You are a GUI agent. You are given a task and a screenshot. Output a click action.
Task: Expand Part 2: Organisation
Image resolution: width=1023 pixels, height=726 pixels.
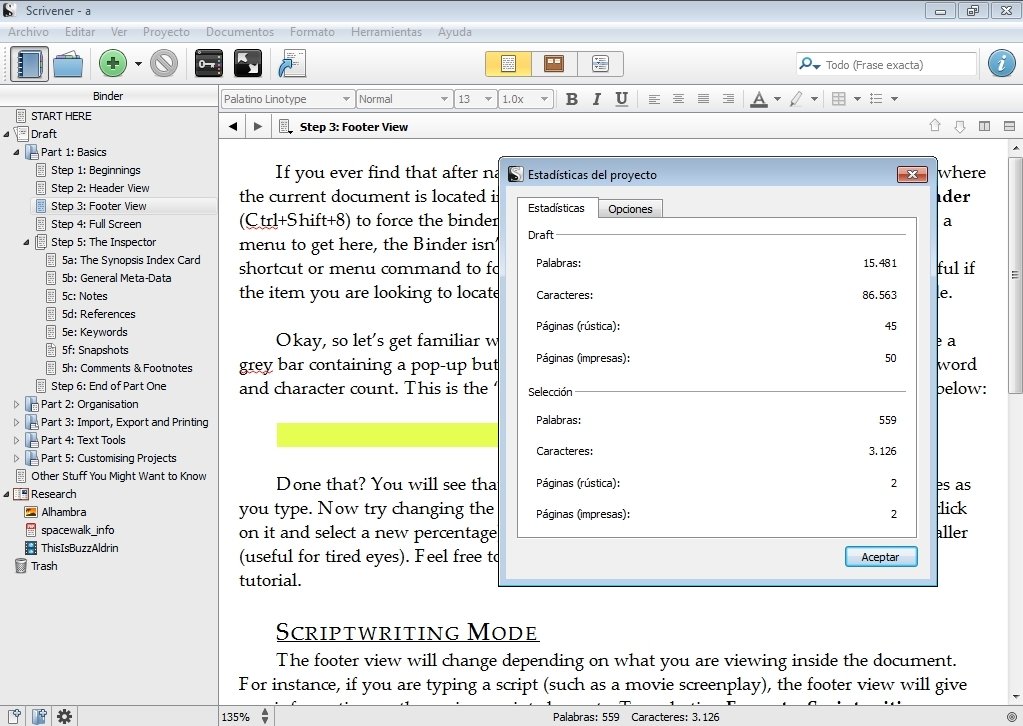17,404
